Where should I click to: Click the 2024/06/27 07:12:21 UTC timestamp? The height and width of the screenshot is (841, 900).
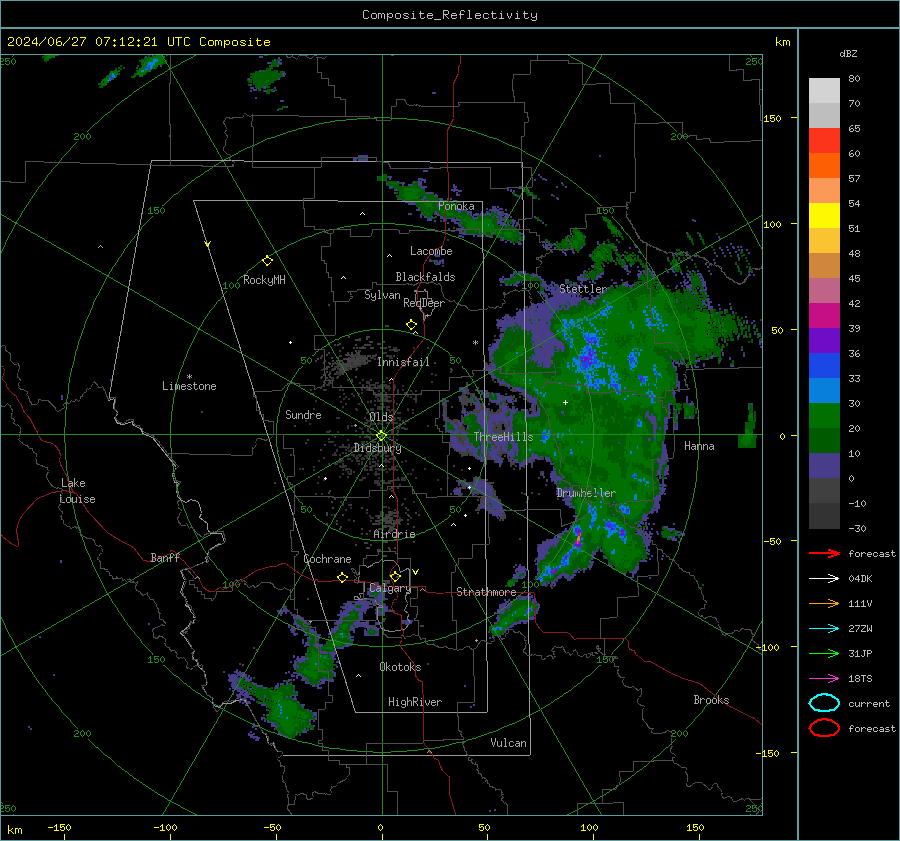click(x=99, y=42)
